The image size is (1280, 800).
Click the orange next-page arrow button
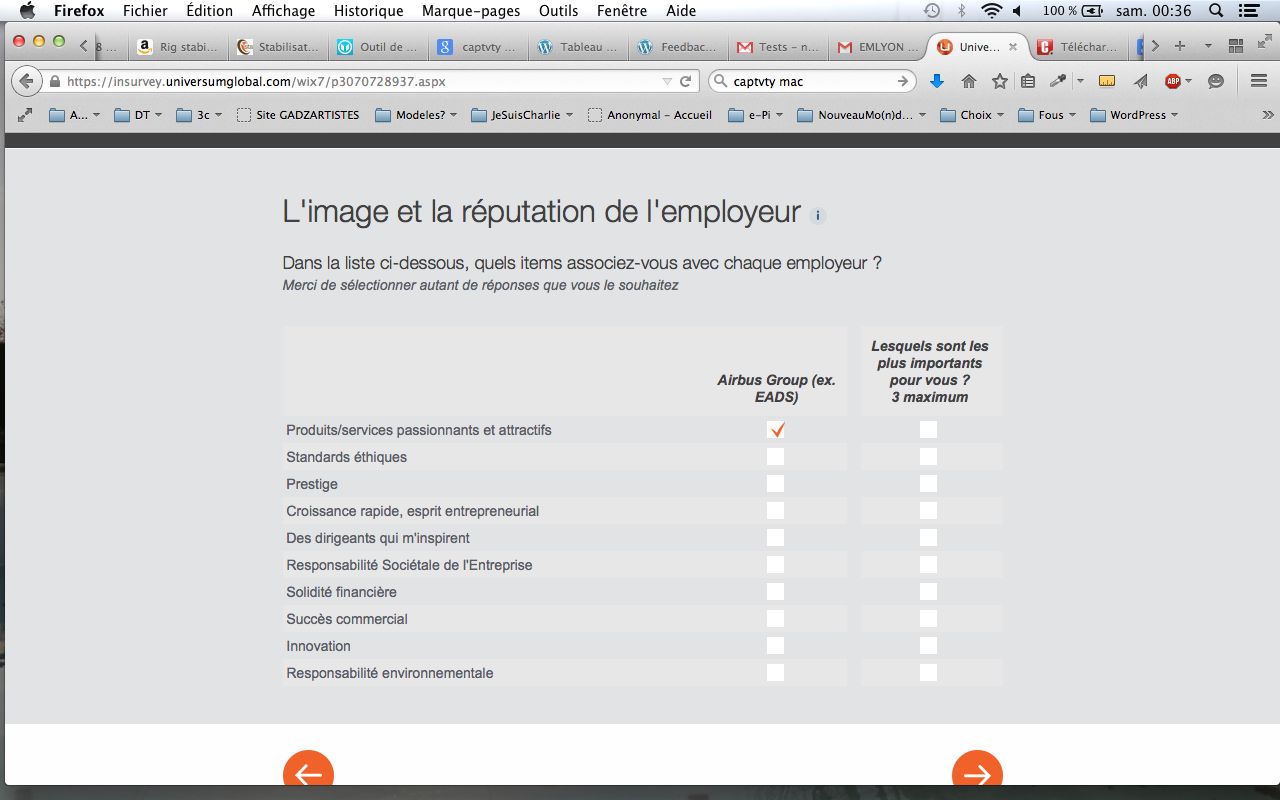click(x=977, y=767)
